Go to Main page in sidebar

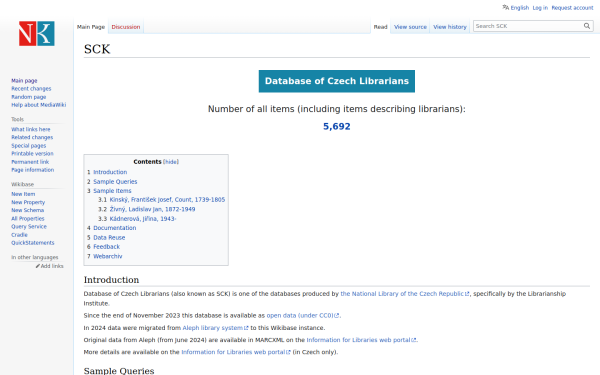tap(24, 81)
